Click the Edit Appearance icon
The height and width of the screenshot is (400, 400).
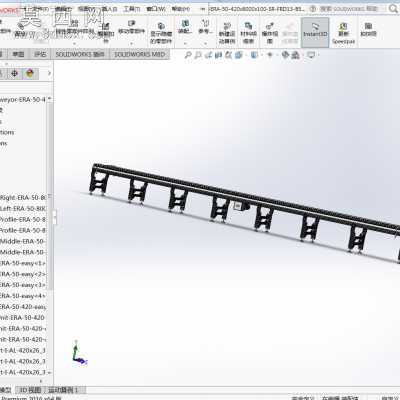coord(285,55)
